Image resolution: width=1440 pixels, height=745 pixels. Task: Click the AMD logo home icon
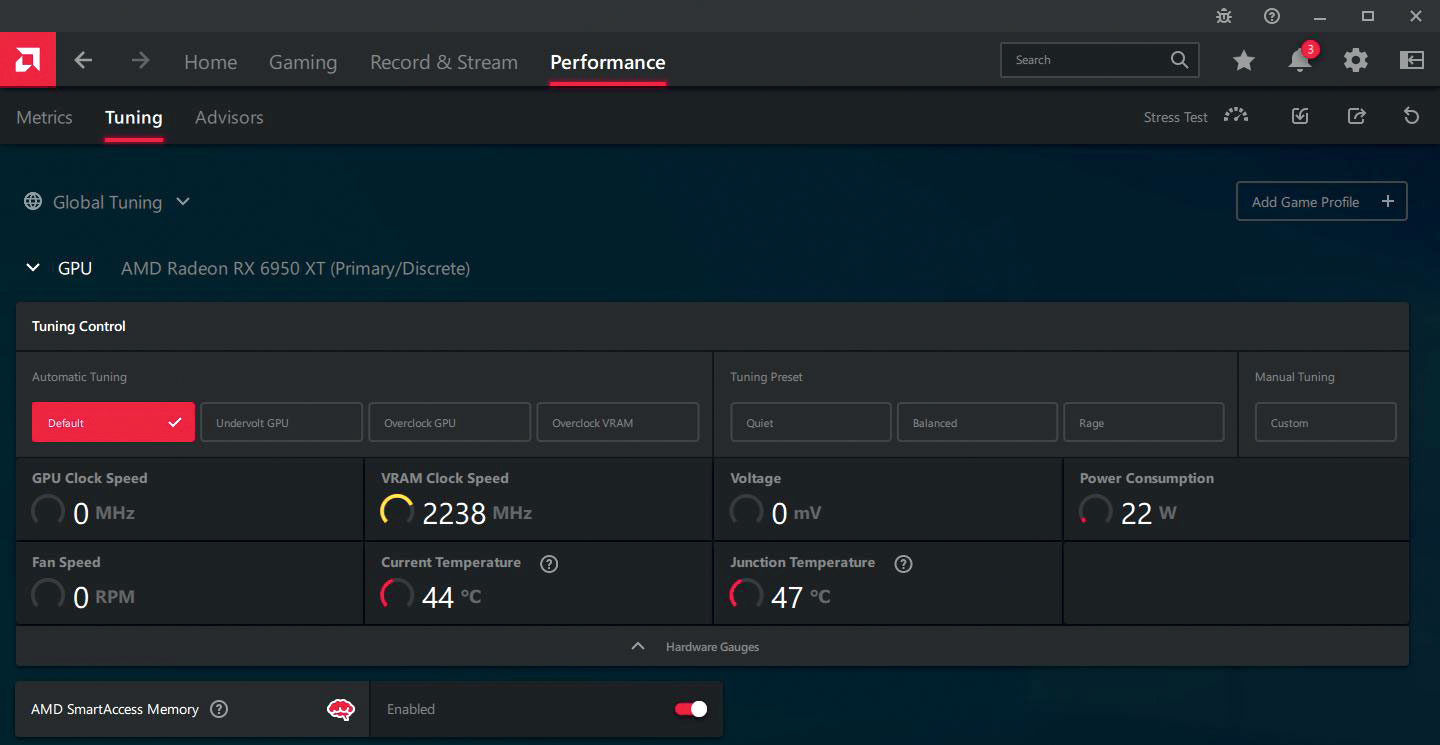click(28, 60)
